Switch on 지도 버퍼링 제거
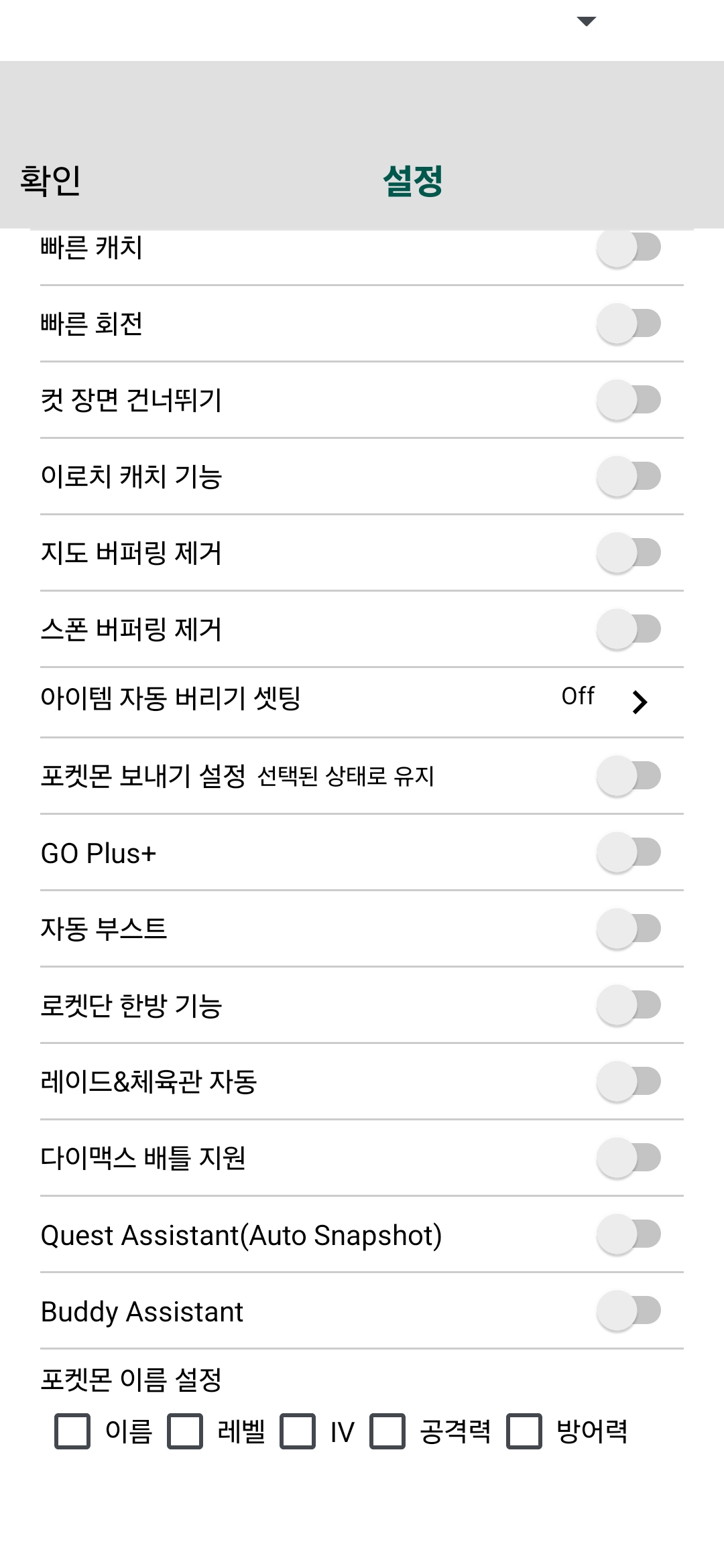724x1568 pixels. click(629, 553)
